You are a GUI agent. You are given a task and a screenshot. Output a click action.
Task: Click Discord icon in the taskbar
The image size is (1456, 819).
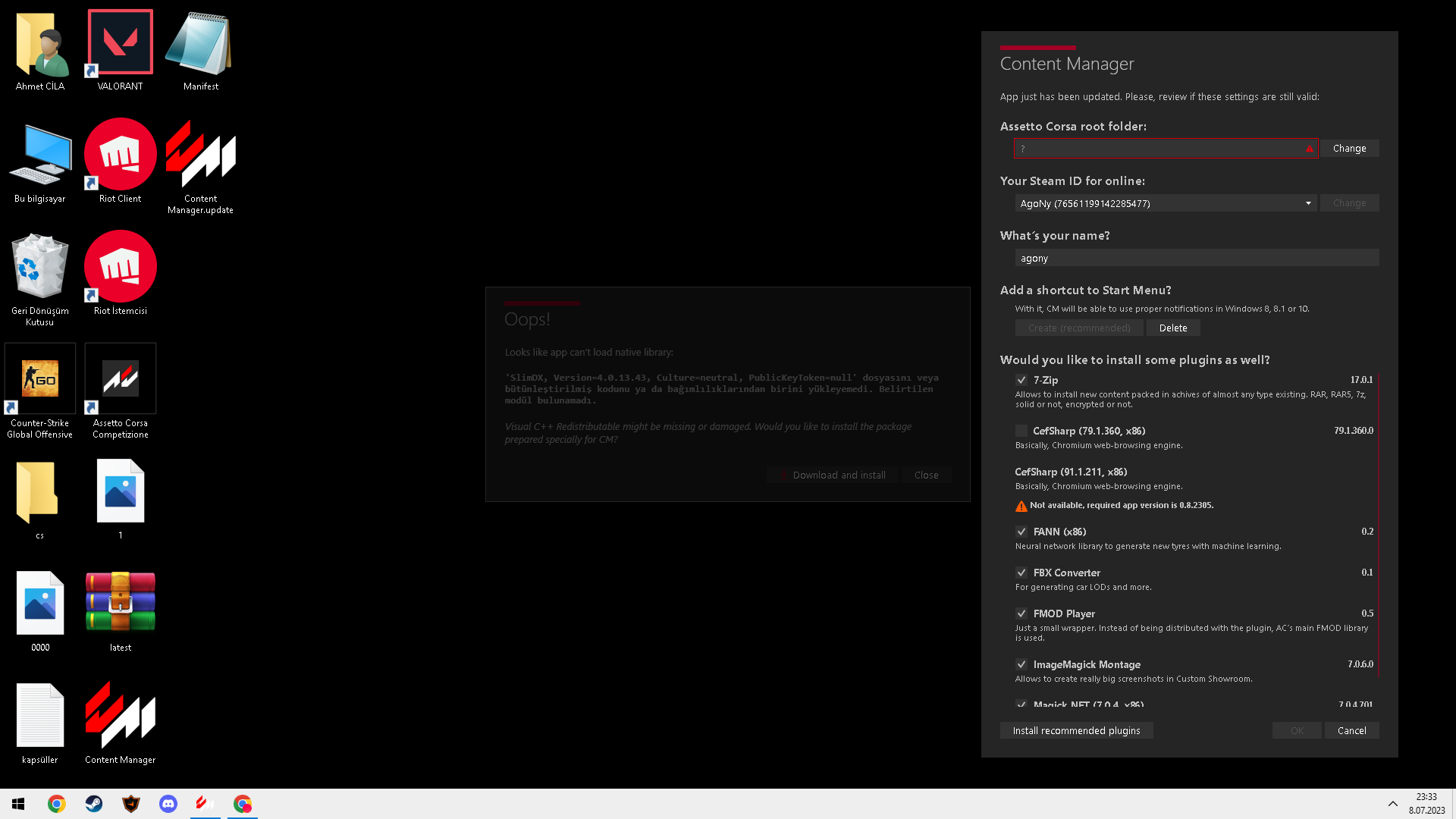pyautogui.click(x=168, y=804)
